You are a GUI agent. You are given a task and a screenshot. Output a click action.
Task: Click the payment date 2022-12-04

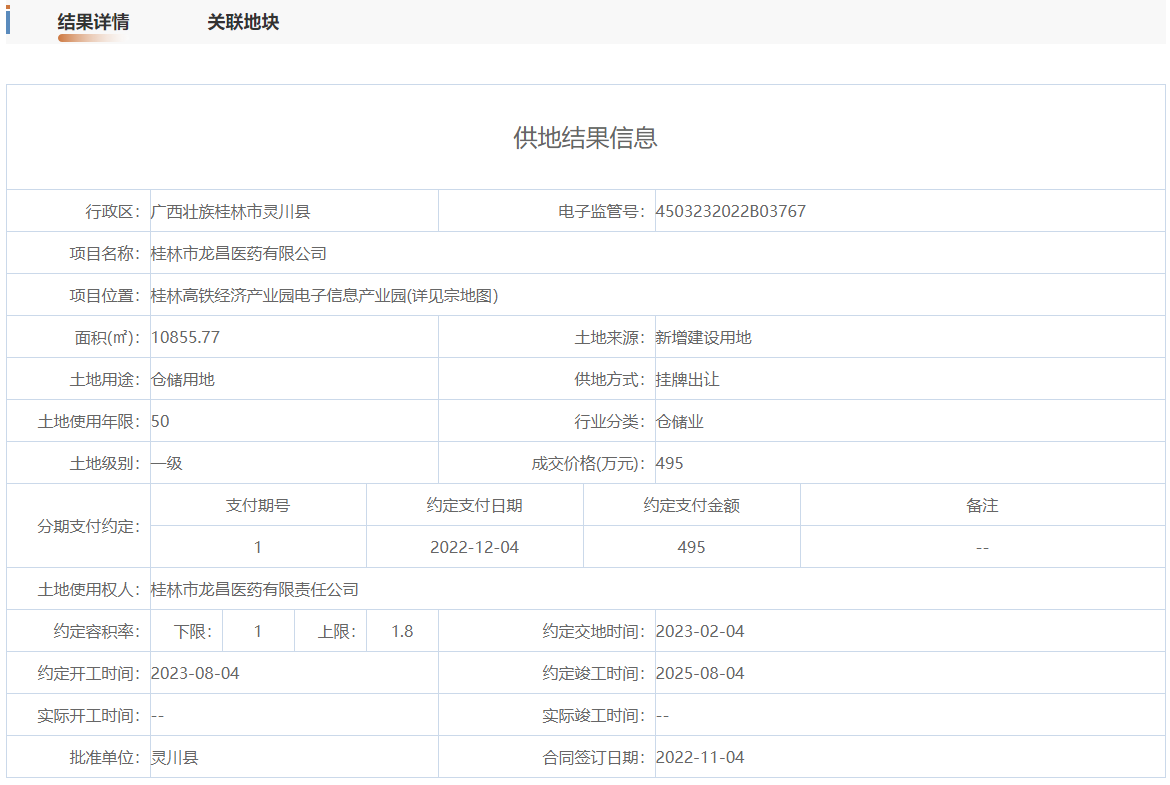pos(474,548)
